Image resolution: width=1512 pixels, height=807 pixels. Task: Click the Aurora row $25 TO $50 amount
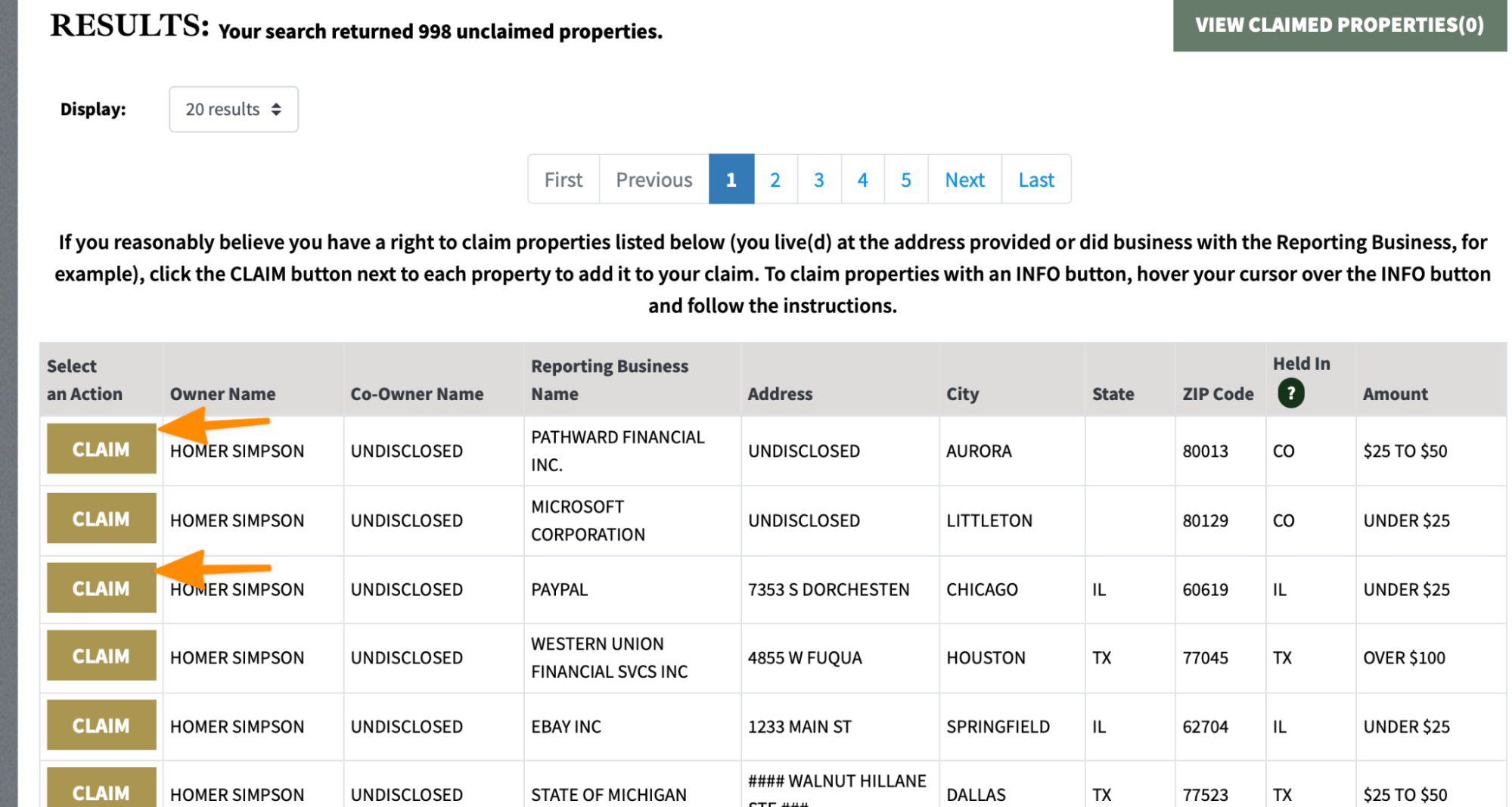(1405, 452)
